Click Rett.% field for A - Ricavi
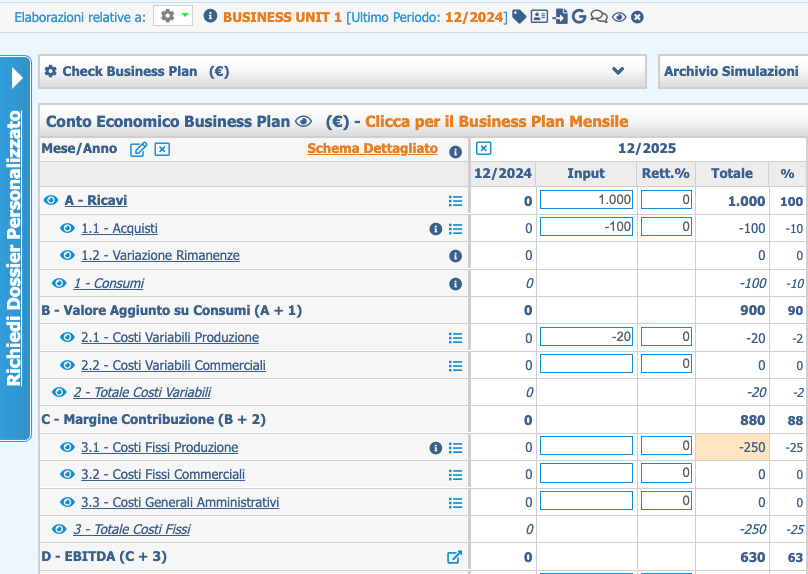Screen dimensions: 808x574 666,199
